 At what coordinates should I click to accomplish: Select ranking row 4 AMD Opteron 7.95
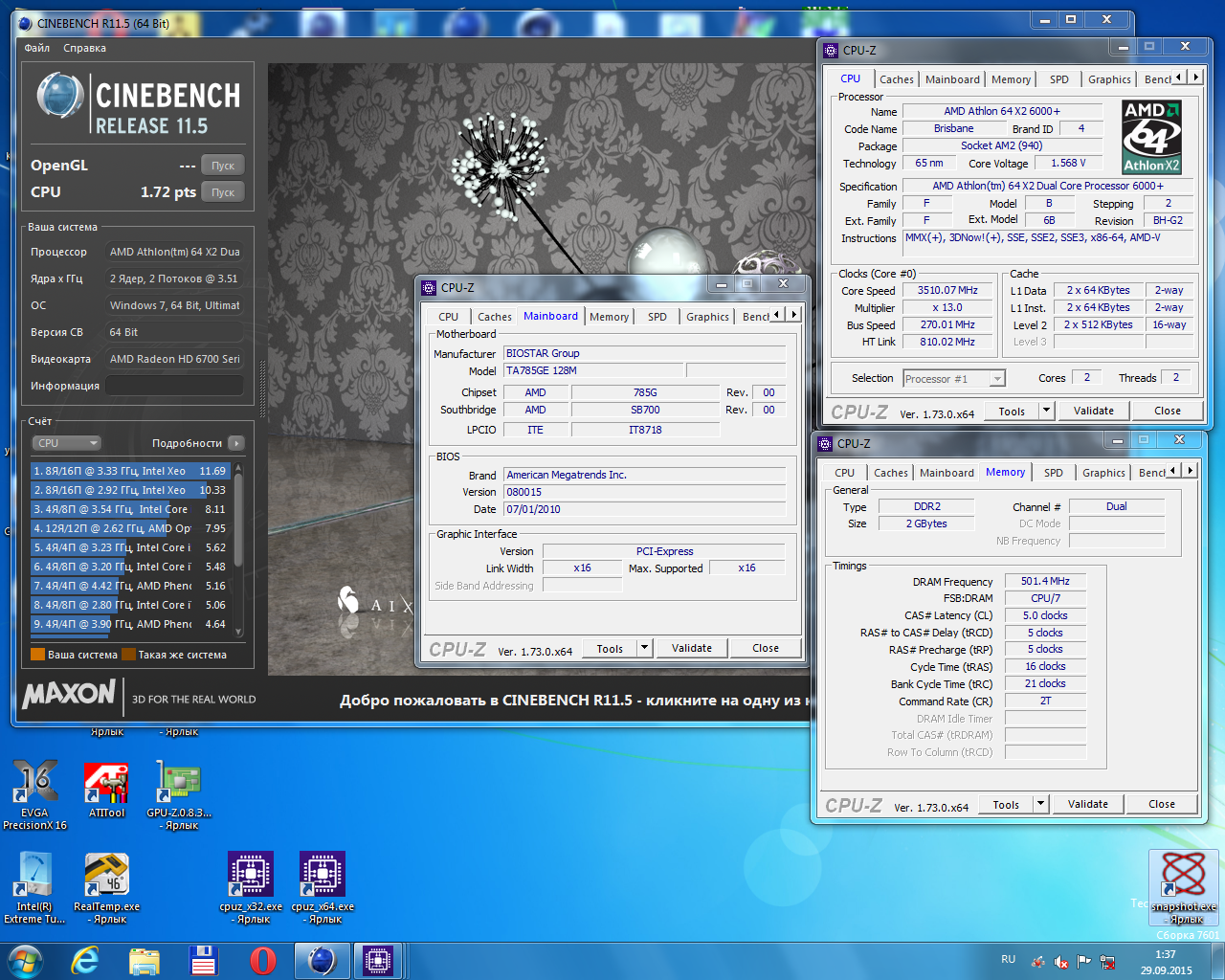[x=130, y=528]
